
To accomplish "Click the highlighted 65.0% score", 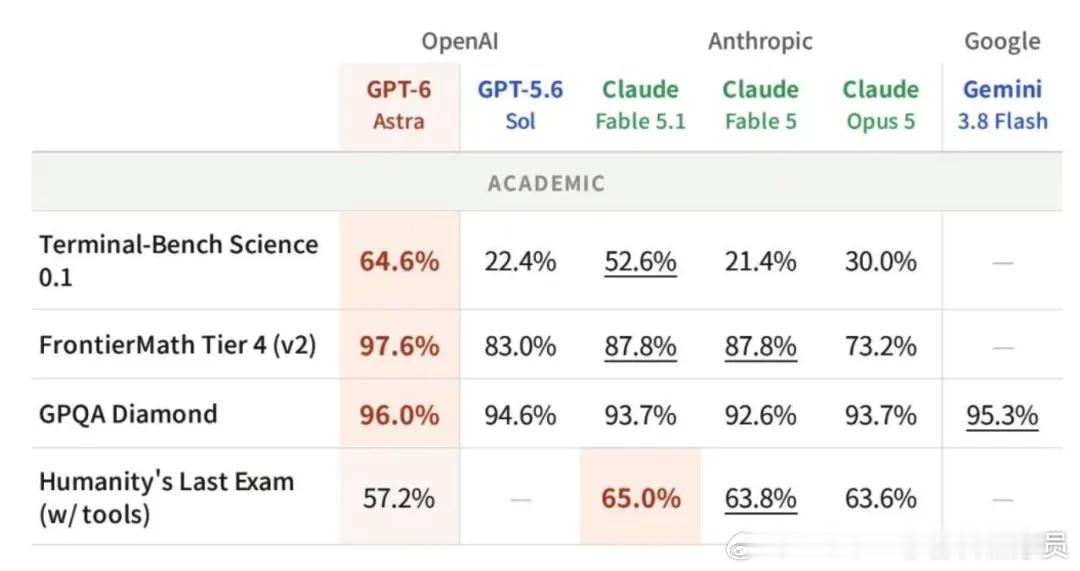I will [641, 498].
